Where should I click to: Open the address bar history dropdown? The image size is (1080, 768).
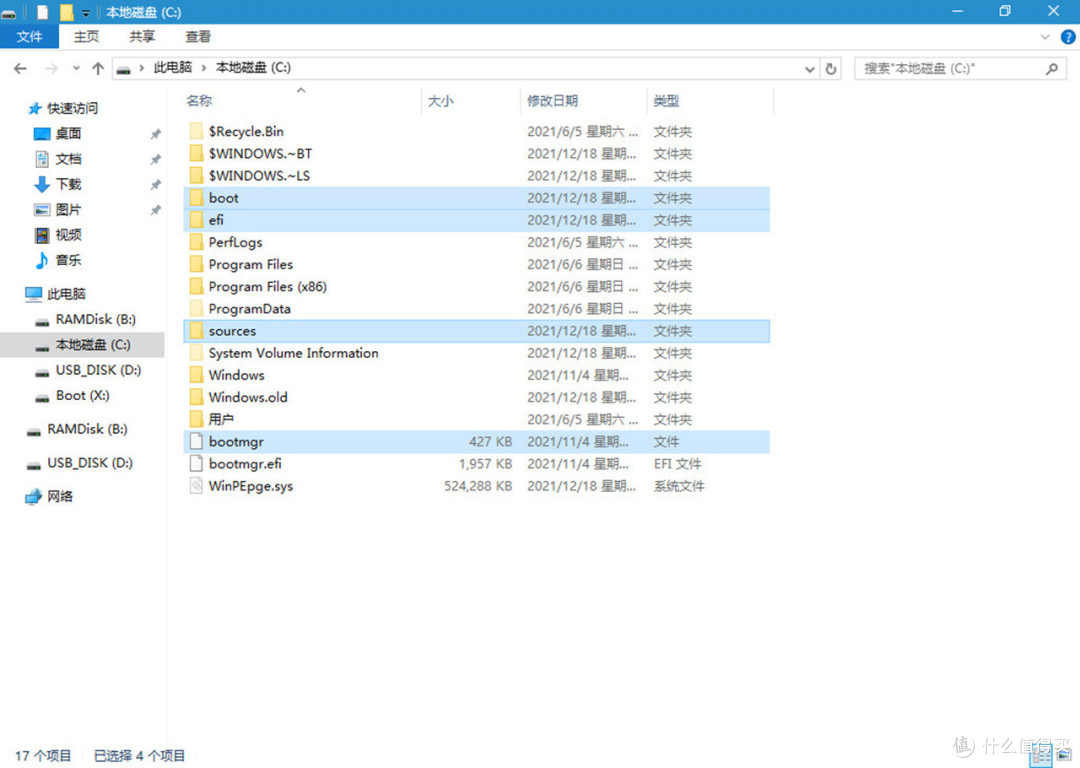coord(810,68)
